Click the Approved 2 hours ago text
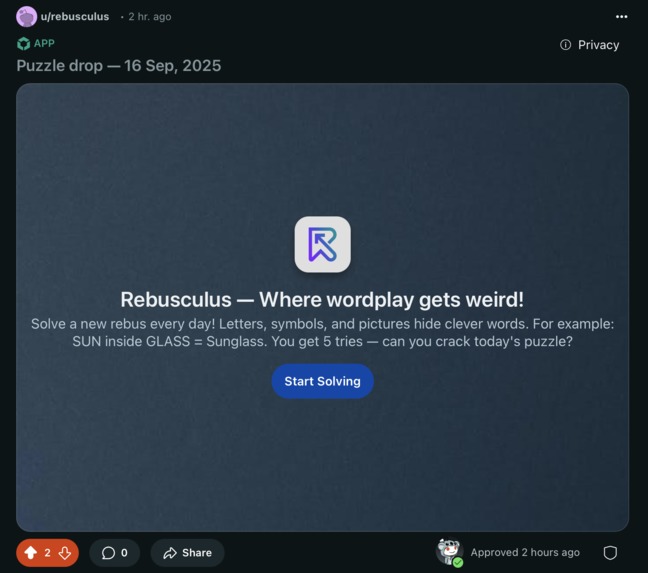The image size is (648, 573). (525, 552)
